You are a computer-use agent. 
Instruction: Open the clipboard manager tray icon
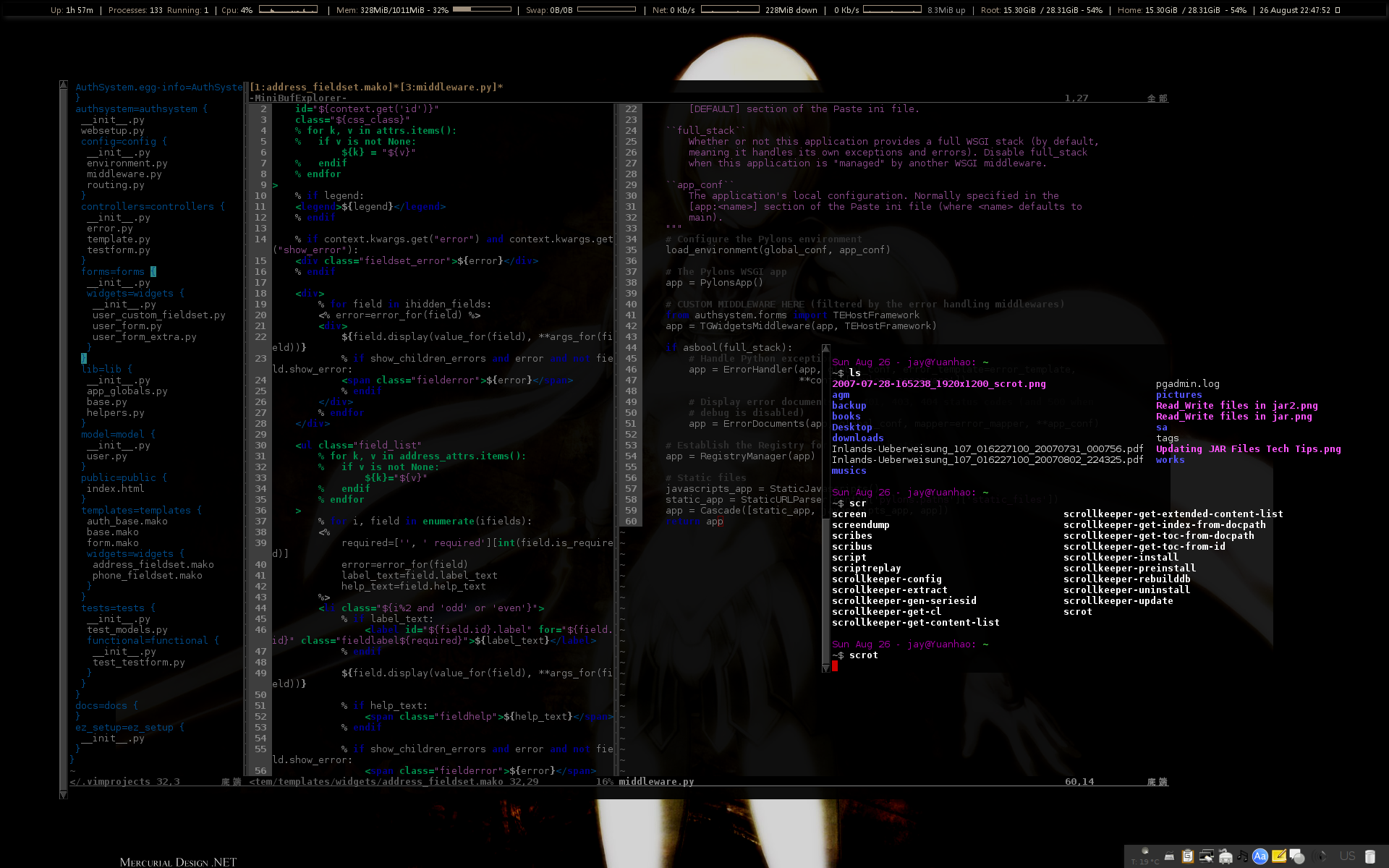tap(1187, 856)
